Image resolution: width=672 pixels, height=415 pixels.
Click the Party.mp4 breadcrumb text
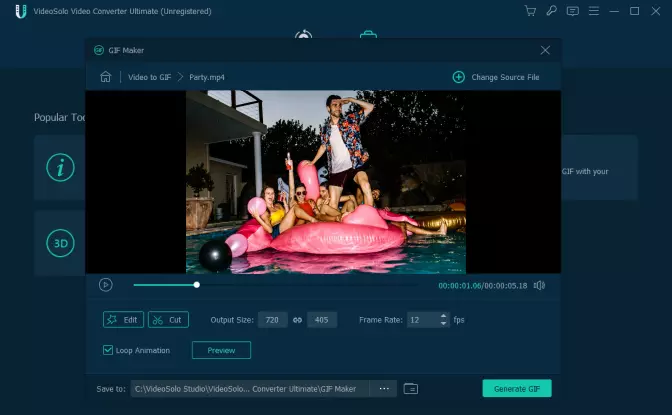click(207, 77)
